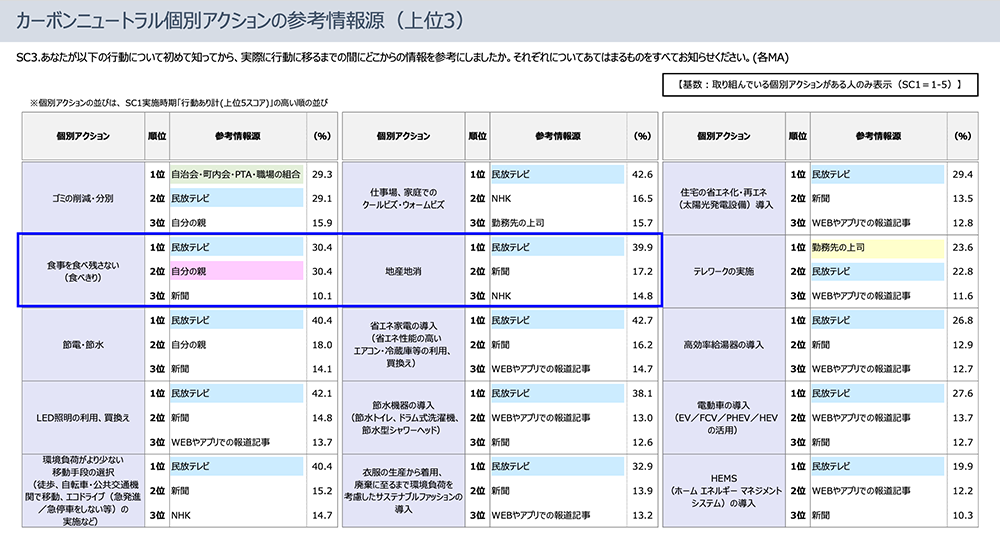Select the 省エネ家電の導入 action cell
Screen dimensions: 1000x550
(403, 344)
